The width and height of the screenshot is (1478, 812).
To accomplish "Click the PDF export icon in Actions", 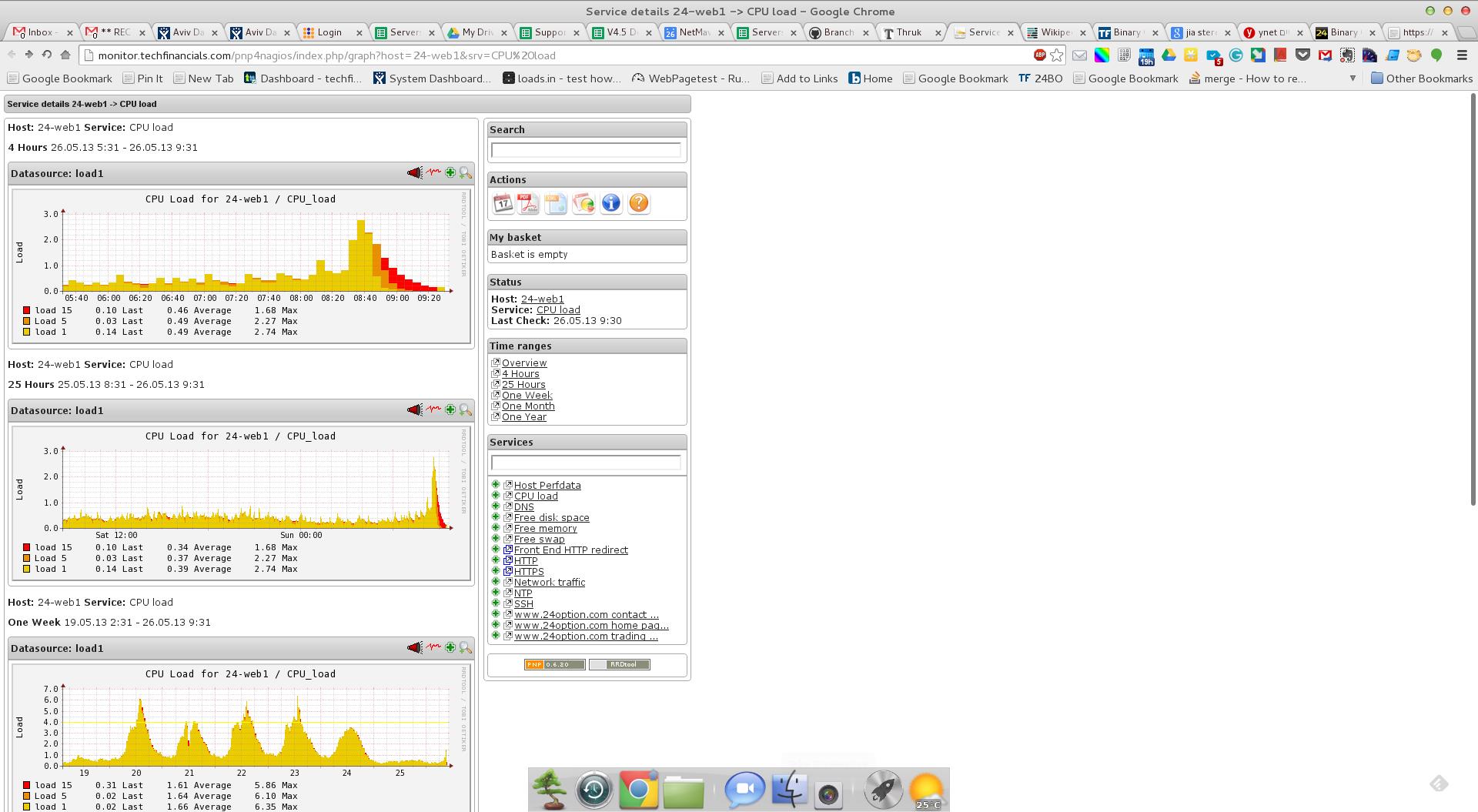I will [528, 203].
